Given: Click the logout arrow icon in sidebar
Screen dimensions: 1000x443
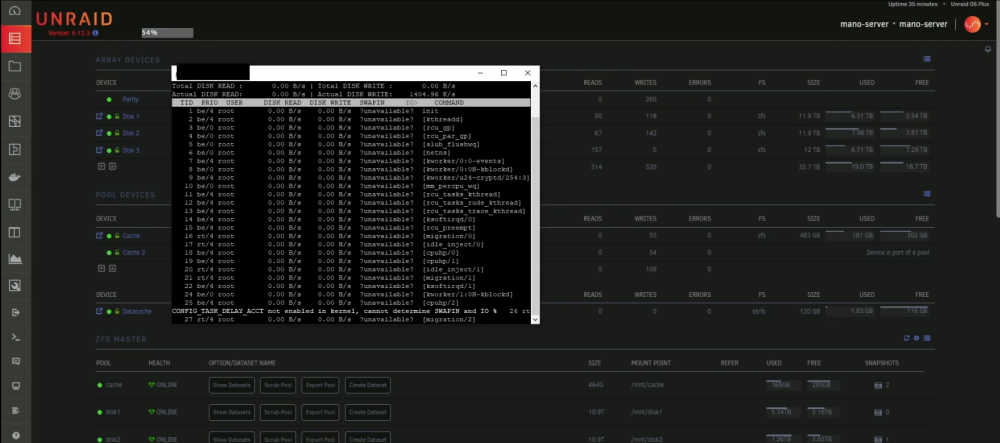Looking at the screenshot, I should click(x=15, y=312).
